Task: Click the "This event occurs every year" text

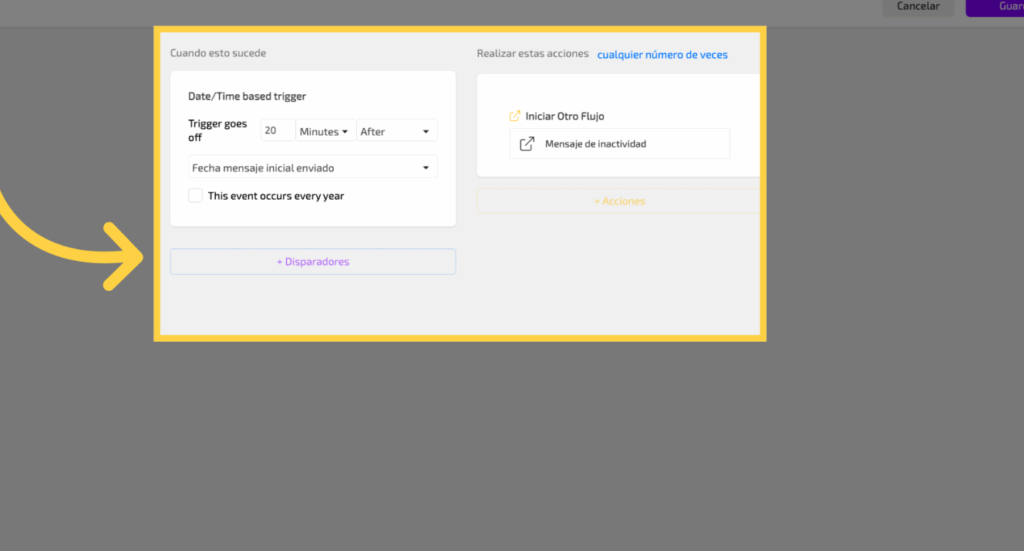Action: pos(276,196)
